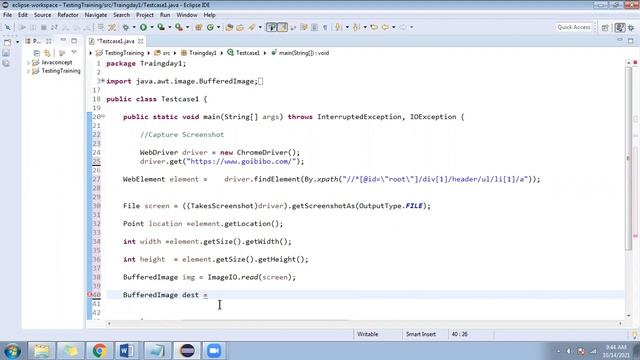Open the New Java Class dropdown arrow

click(x=218, y=27)
